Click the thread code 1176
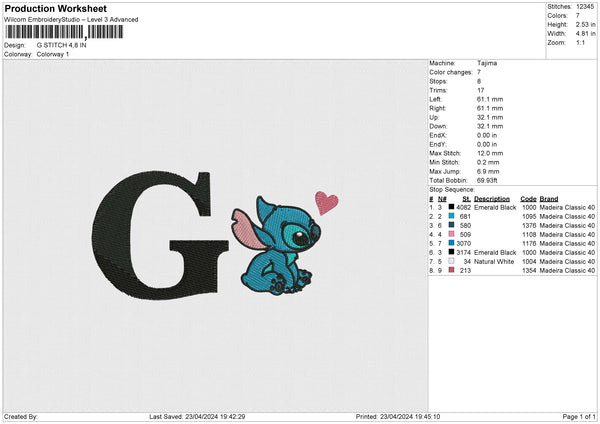This screenshot has height=424, width=600. tap(529, 243)
